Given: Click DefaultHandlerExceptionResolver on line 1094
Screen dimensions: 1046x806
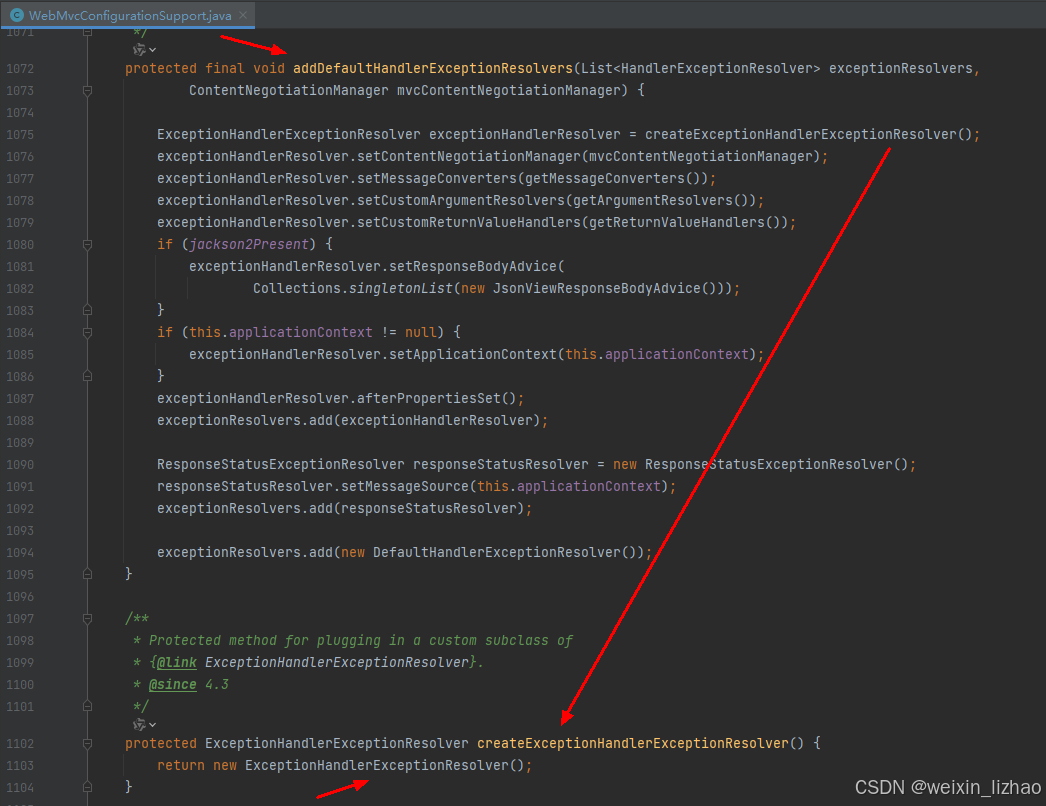Looking at the screenshot, I should pyautogui.click(x=497, y=552).
